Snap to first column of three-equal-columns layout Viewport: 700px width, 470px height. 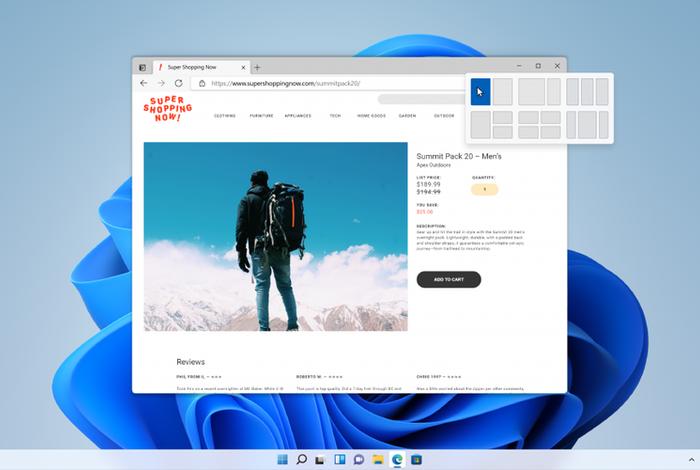[573, 92]
